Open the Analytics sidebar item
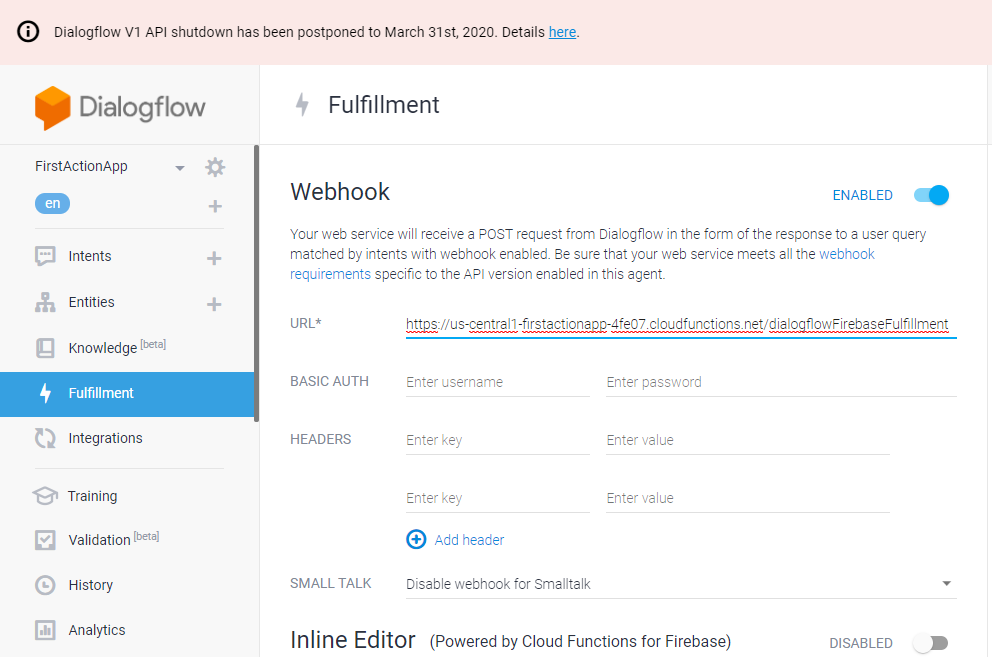The width and height of the screenshot is (992, 657). (96, 630)
